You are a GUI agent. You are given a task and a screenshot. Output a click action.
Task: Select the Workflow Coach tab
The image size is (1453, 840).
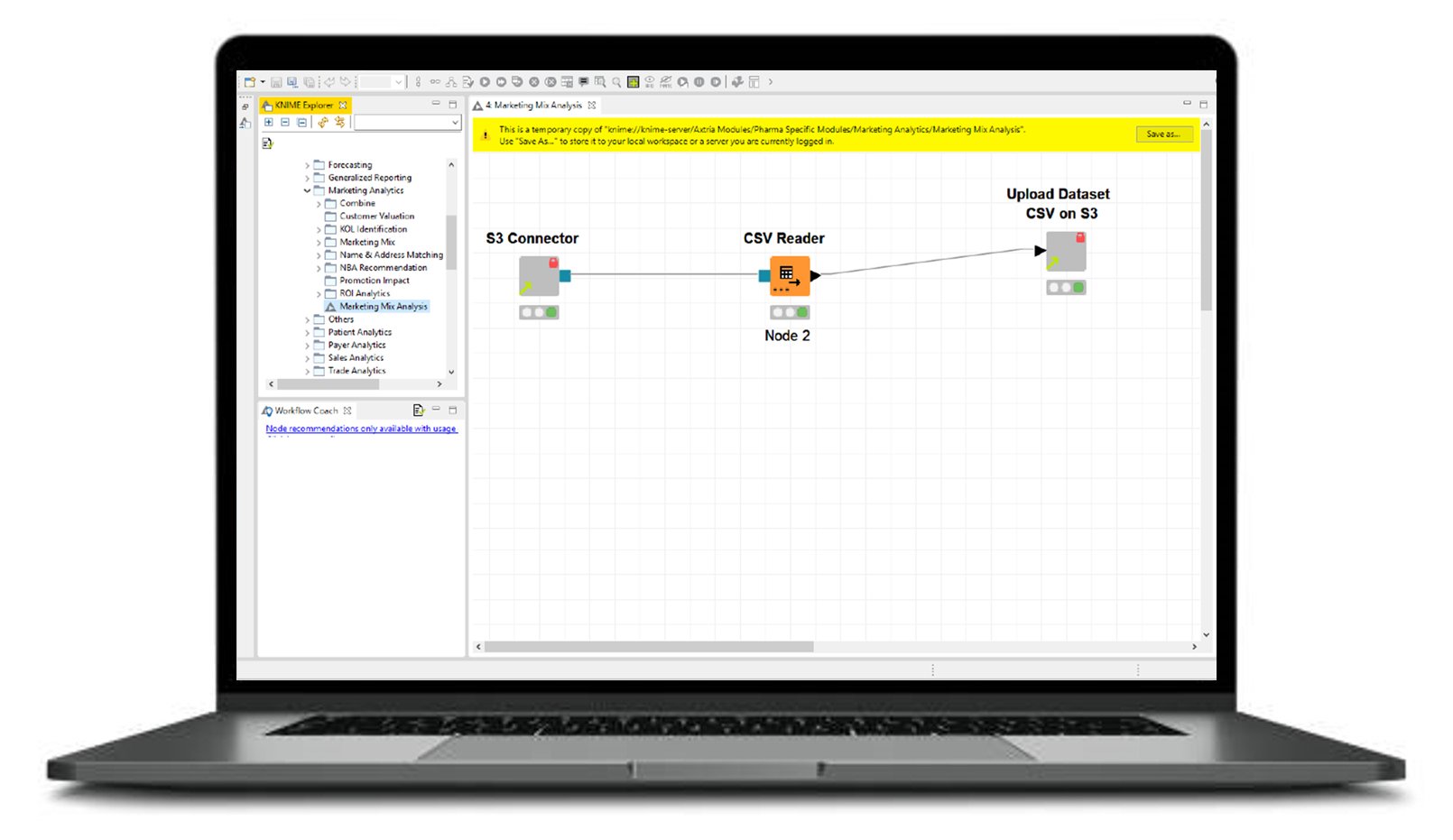[x=306, y=411]
